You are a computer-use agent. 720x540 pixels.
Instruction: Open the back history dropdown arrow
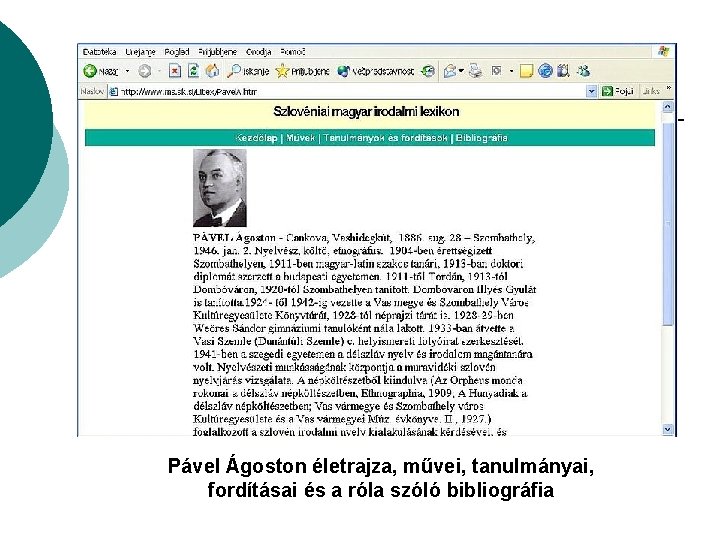[x=128, y=71]
